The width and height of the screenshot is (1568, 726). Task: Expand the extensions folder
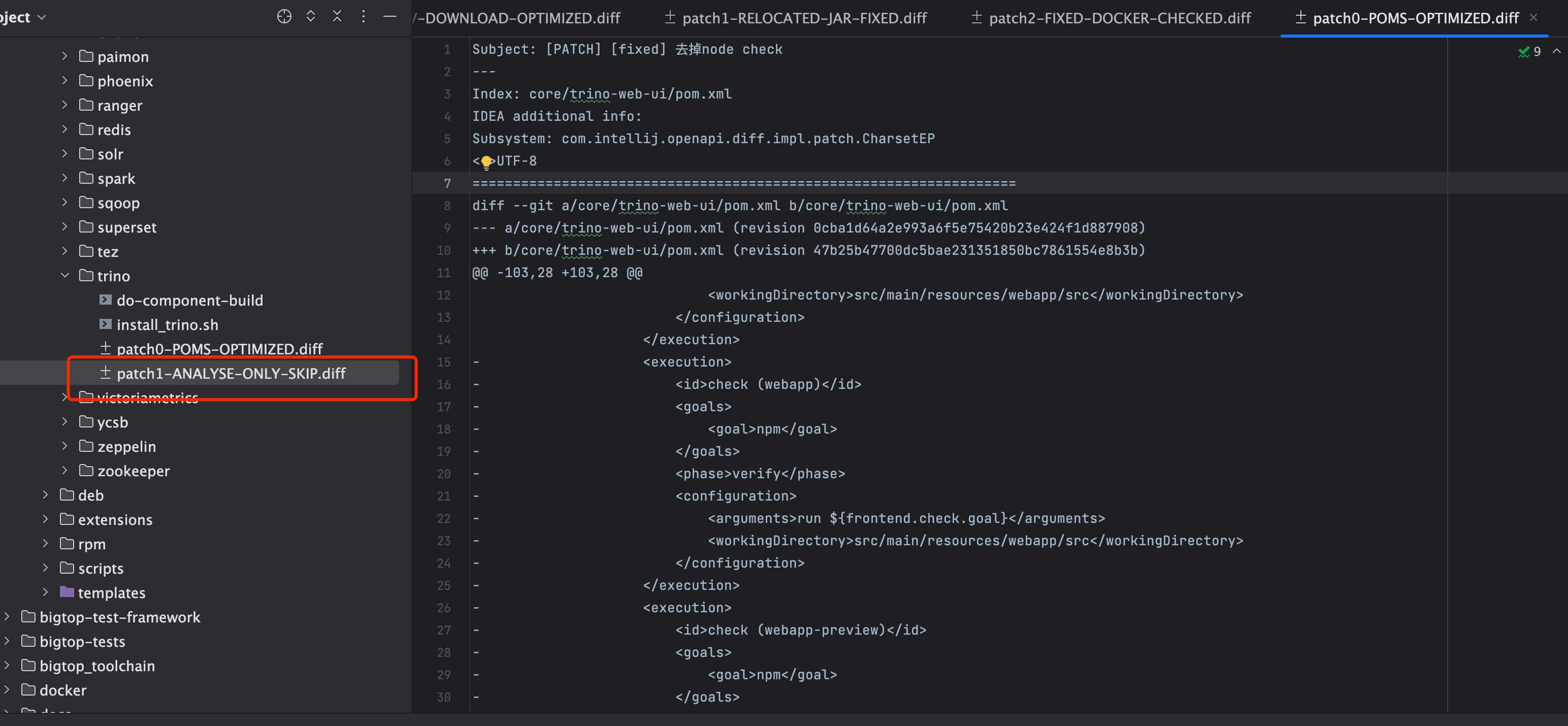click(45, 519)
